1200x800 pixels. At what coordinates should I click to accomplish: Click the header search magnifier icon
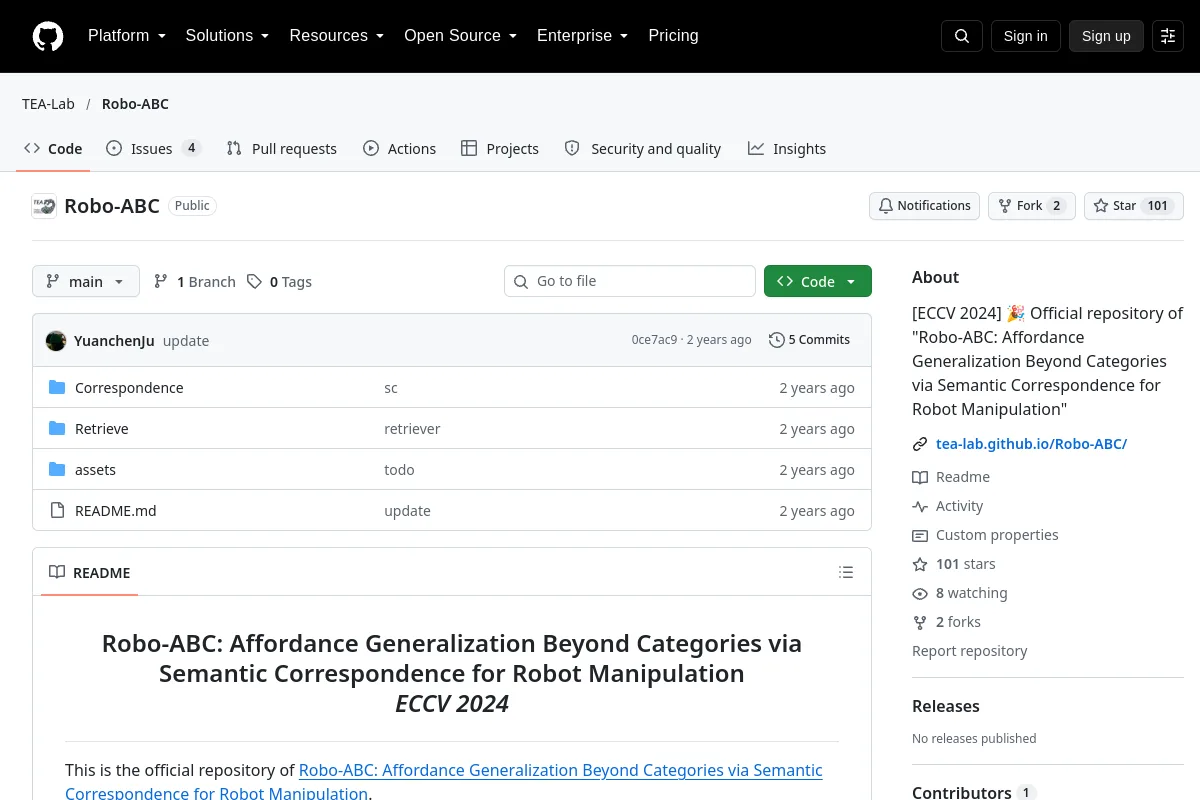(x=961, y=36)
